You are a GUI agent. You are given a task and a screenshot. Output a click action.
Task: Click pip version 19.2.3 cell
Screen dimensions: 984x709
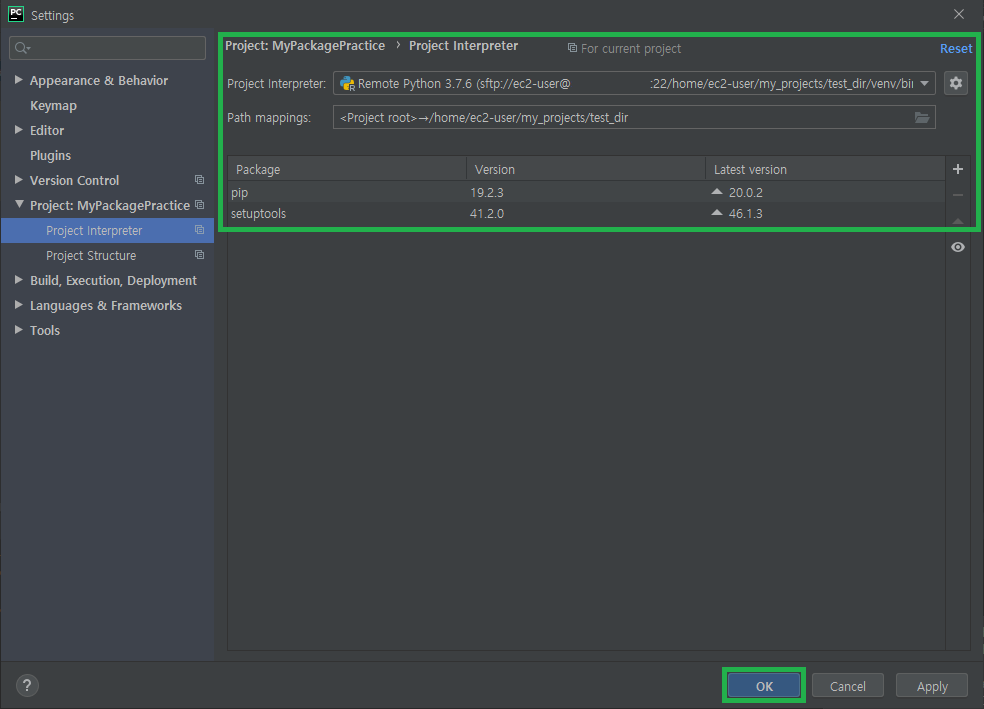[x=487, y=193]
